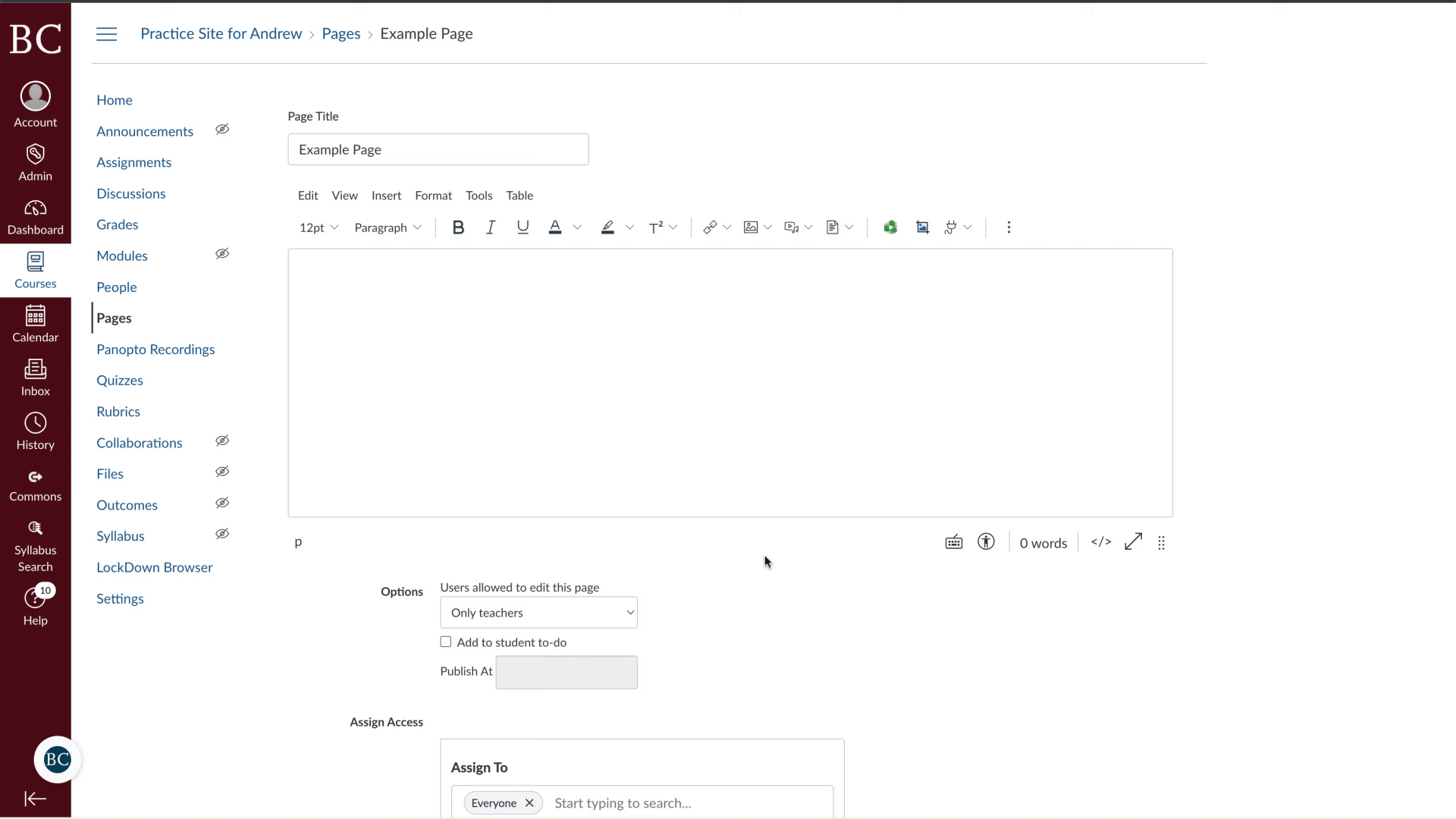The image size is (1456, 819).
Task: Open the Table menu
Action: pyautogui.click(x=520, y=195)
